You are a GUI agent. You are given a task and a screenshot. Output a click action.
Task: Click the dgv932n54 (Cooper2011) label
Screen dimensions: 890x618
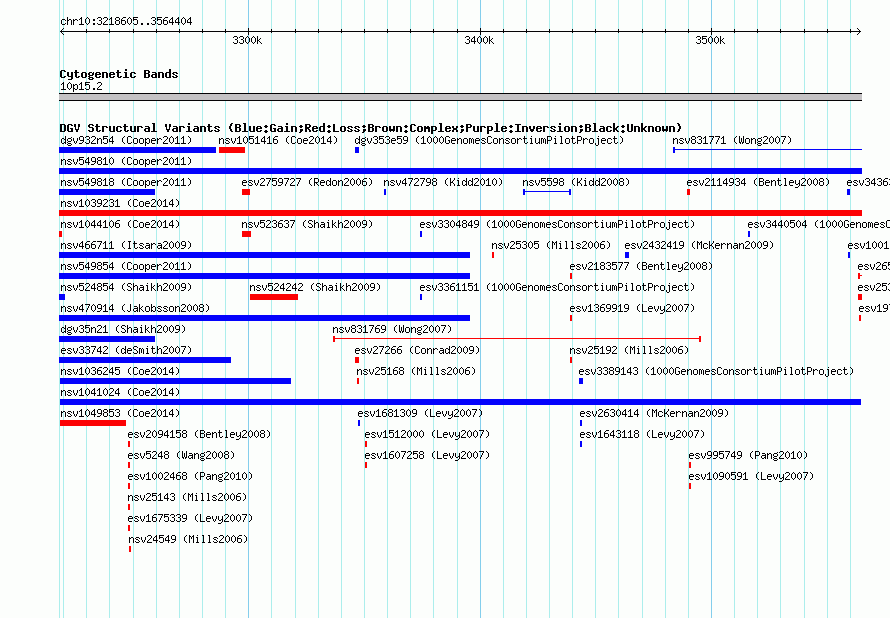pyautogui.click(x=126, y=140)
